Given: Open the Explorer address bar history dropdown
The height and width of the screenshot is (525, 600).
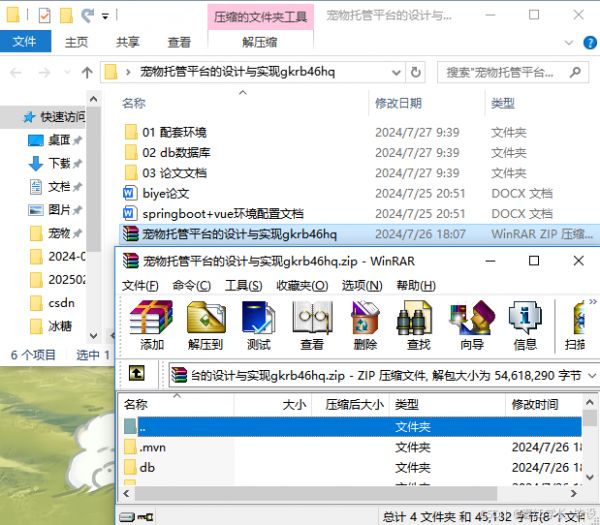Looking at the screenshot, I should 397,72.
